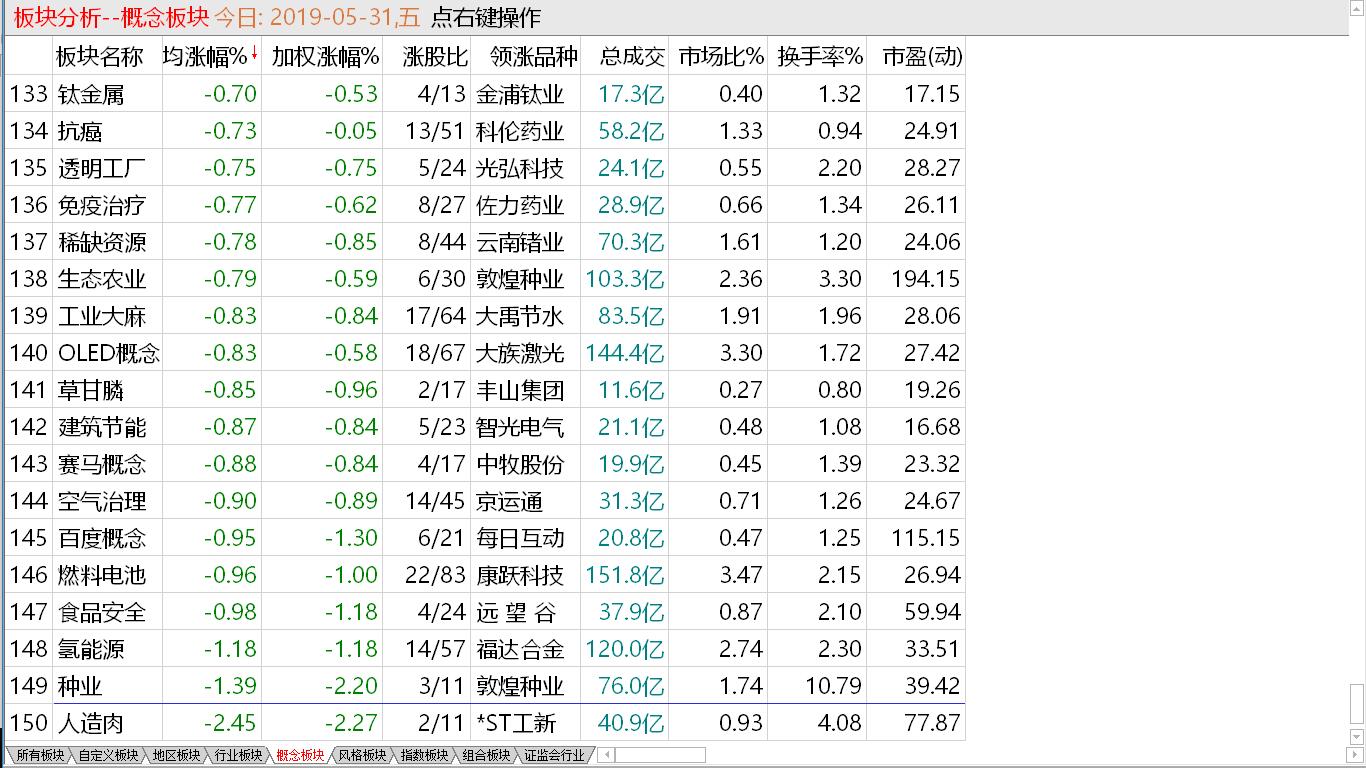Sort by 加权涨幅% column header
Screen dimensions: 1366x768
[325, 57]
